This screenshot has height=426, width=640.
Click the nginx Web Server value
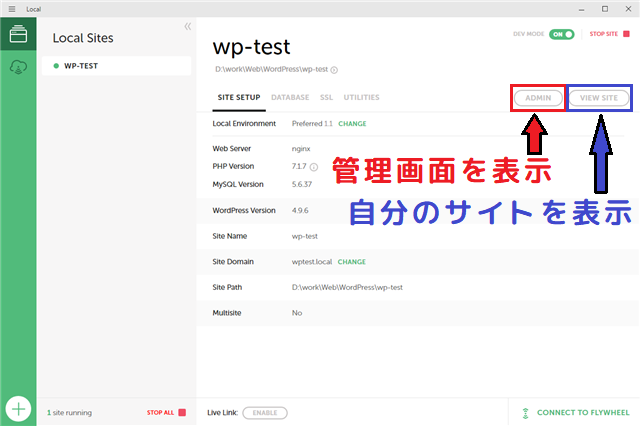[301, 149]
